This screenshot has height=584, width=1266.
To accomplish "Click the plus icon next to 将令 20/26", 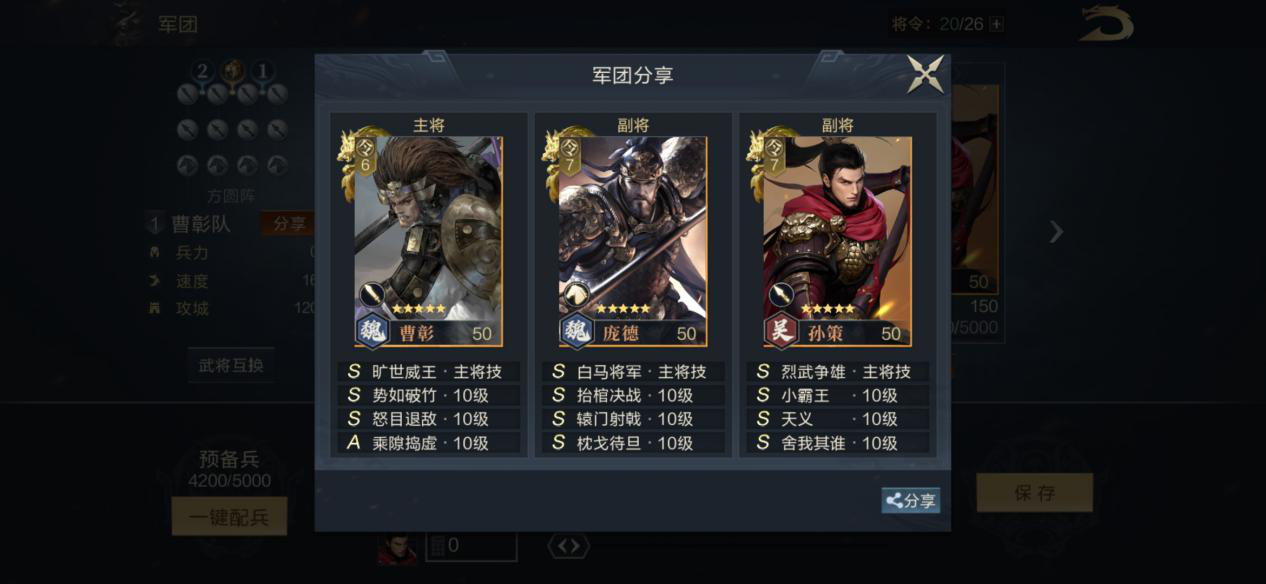I will [996, 24].
